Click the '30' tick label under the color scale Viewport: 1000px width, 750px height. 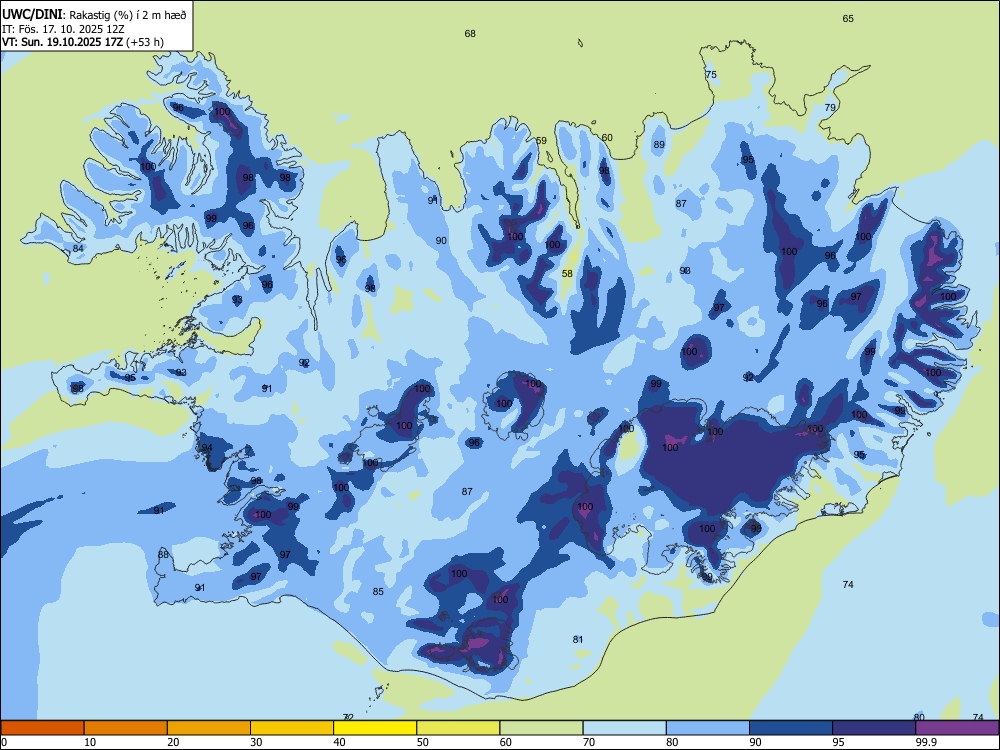point(256,742)
